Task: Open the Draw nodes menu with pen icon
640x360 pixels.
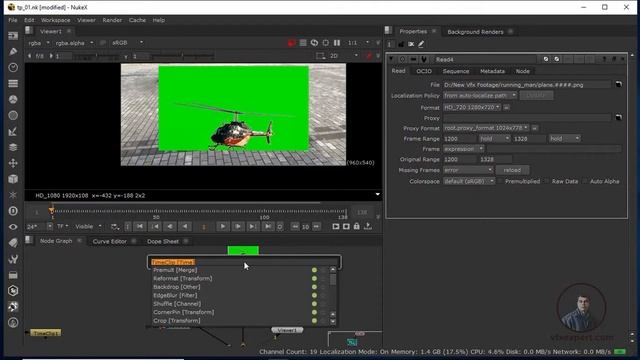Action: pos(13,51)
